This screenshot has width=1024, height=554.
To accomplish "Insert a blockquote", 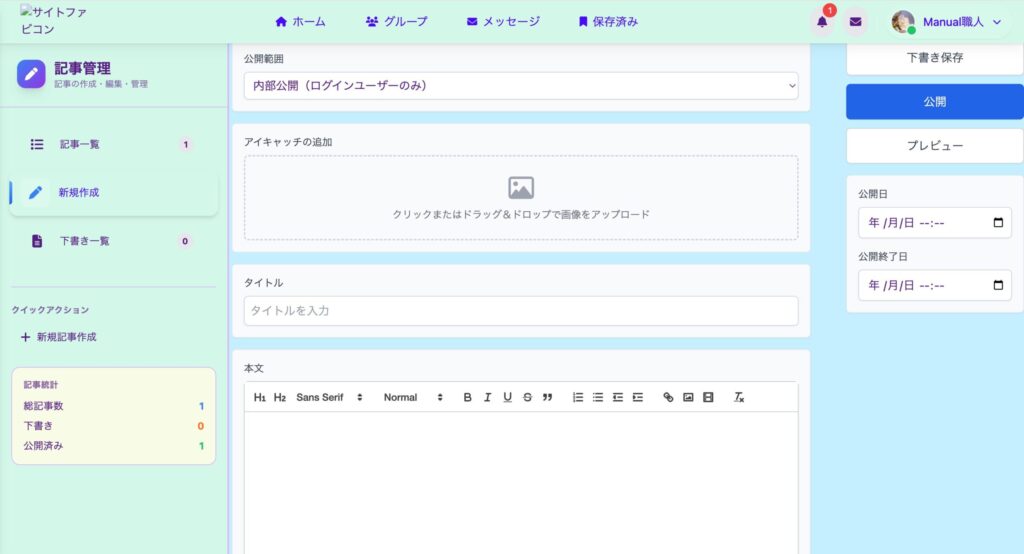I will (x=547, y=397).
